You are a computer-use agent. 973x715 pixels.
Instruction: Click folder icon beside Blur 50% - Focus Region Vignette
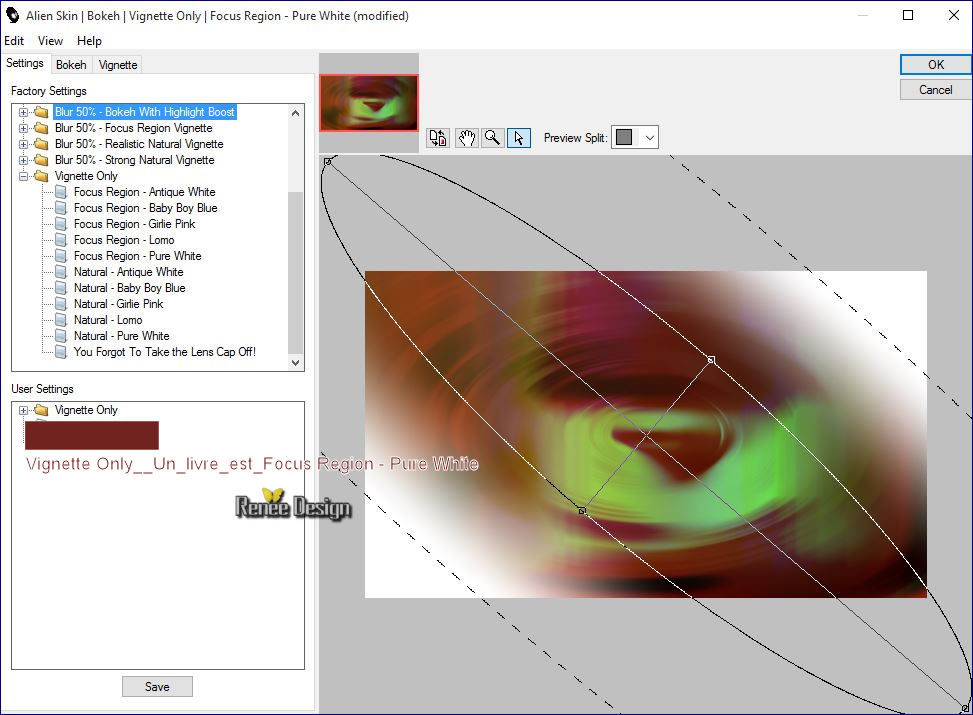(42, 128)
